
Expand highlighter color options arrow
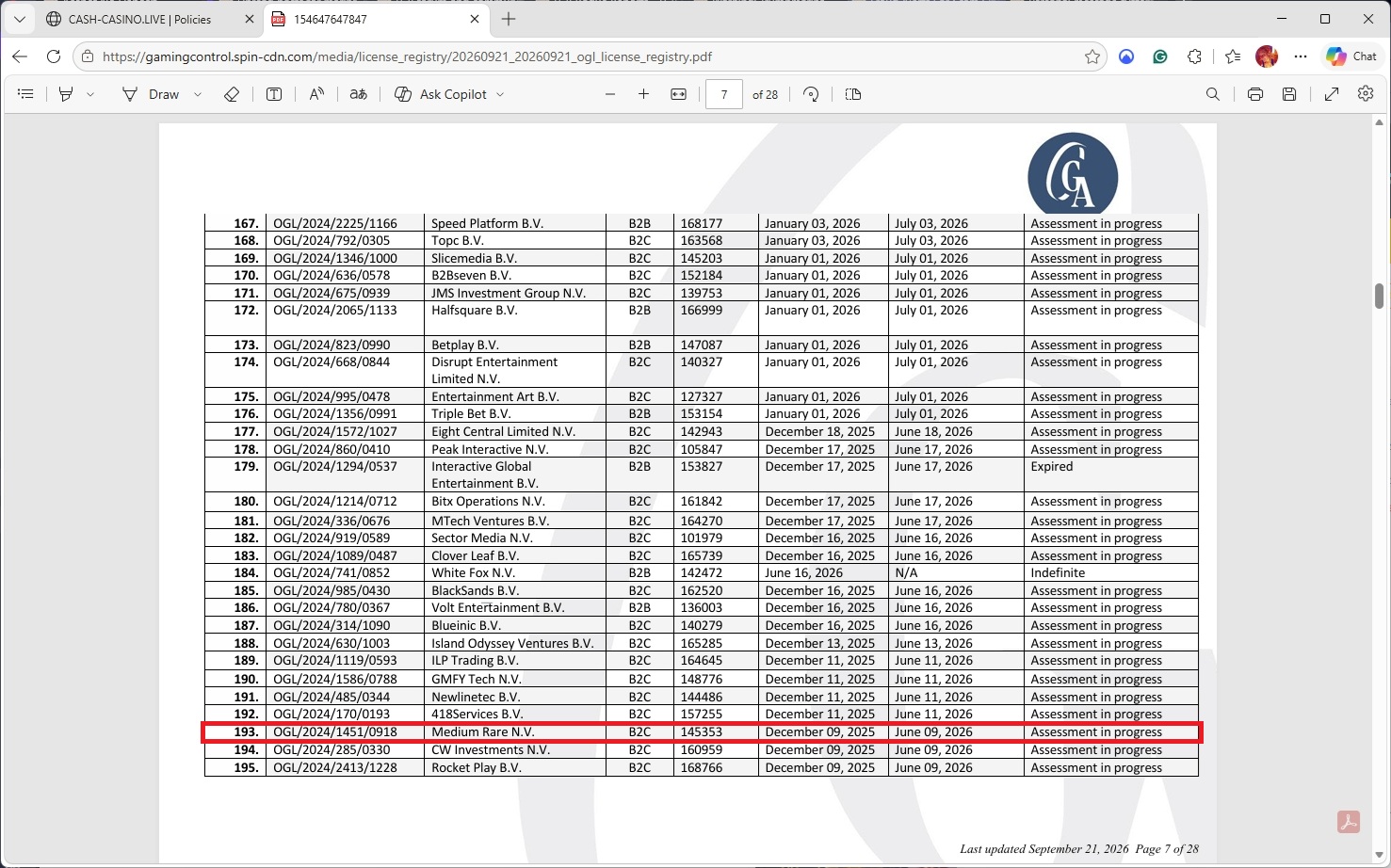click(x=90, y=94)
